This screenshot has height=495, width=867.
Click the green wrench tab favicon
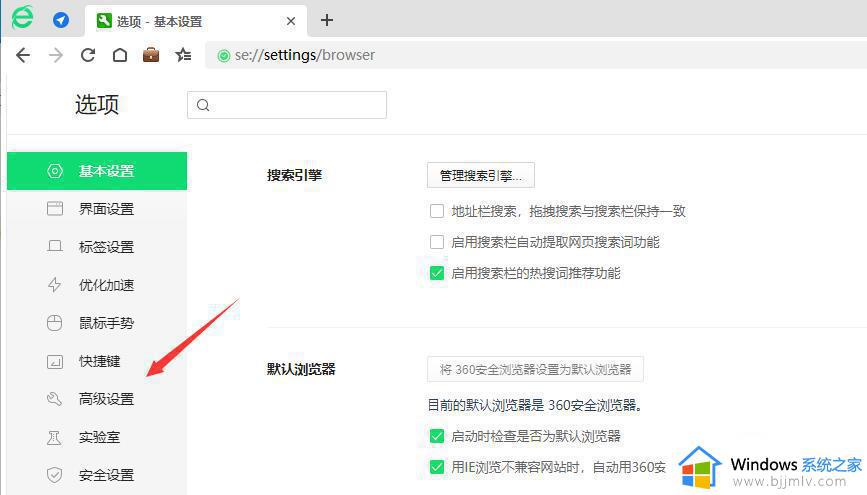click(103, 21)
